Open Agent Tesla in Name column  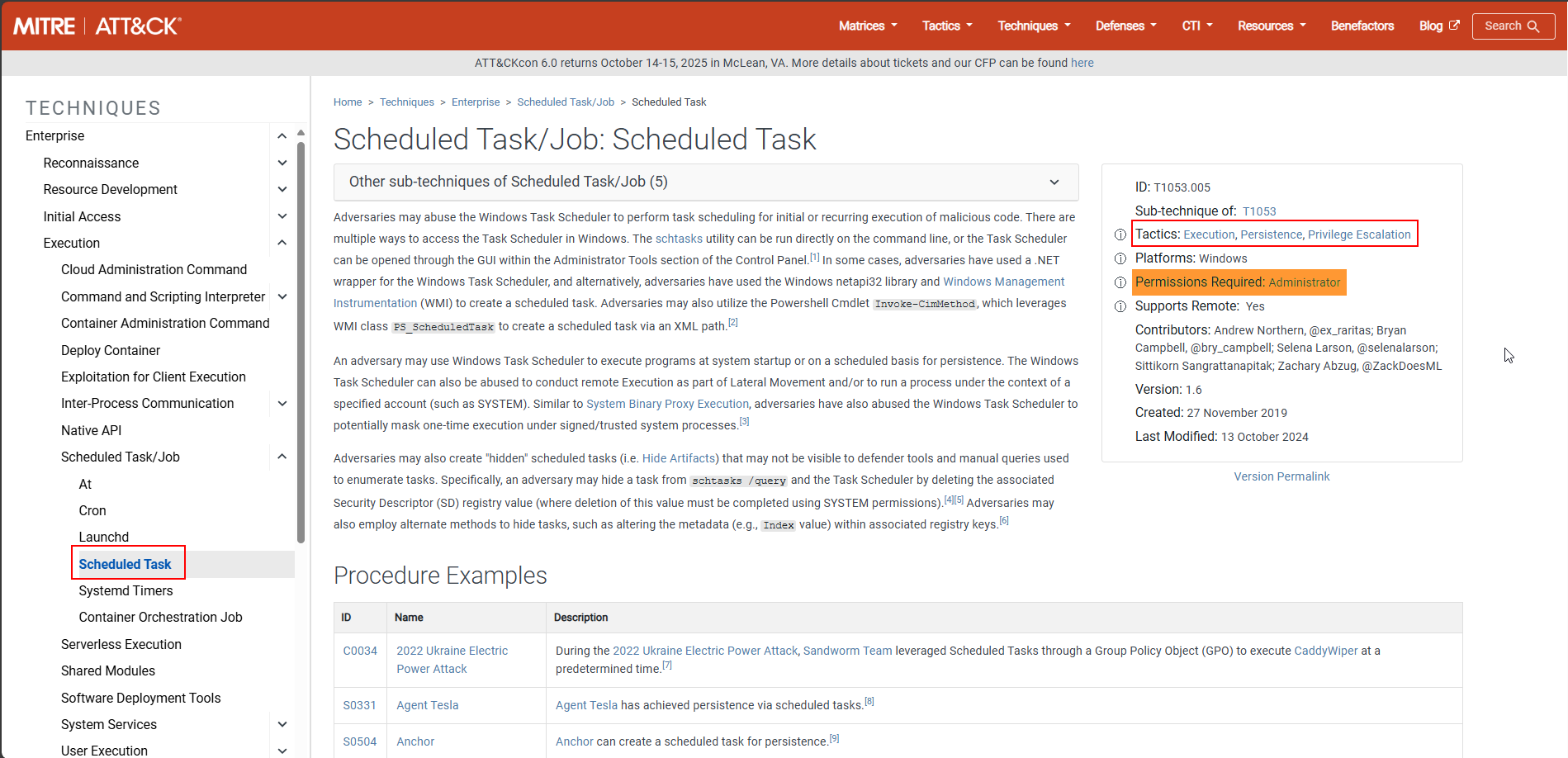[x=427, y=705]
